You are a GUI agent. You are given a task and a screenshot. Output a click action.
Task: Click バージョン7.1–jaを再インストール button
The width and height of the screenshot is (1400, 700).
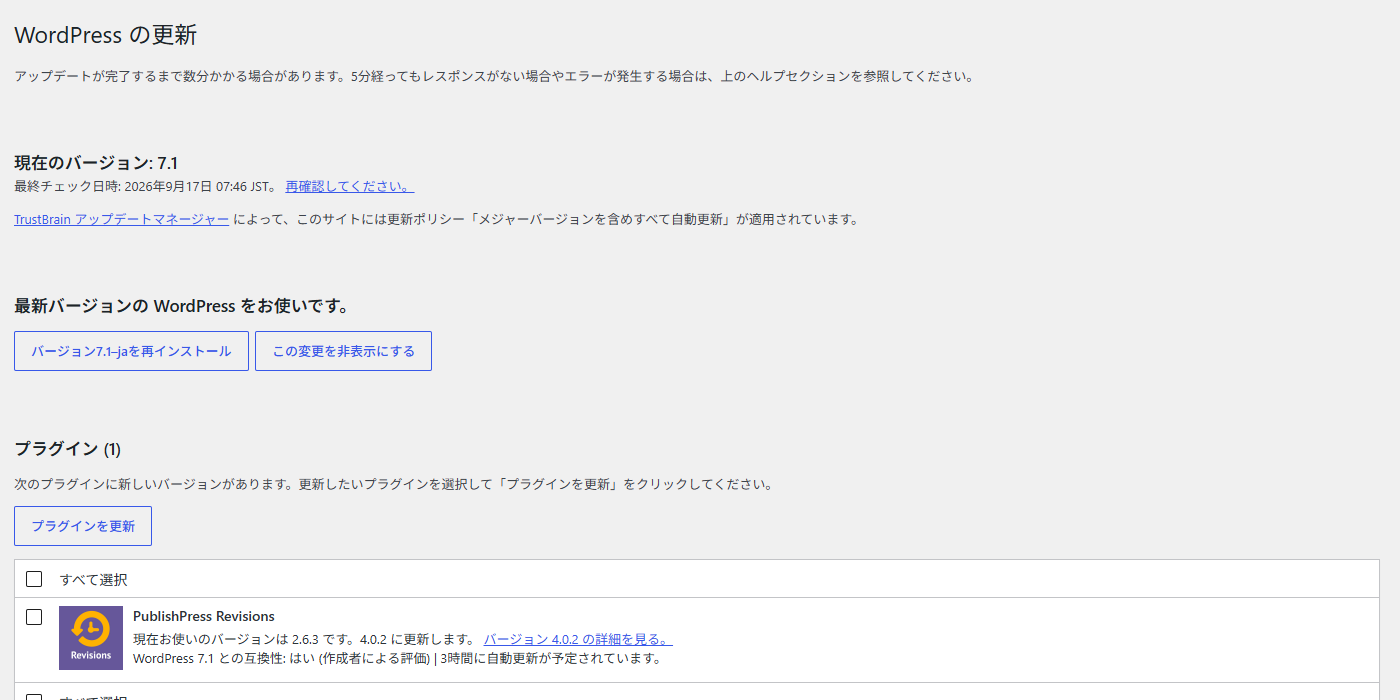[131, 351]
